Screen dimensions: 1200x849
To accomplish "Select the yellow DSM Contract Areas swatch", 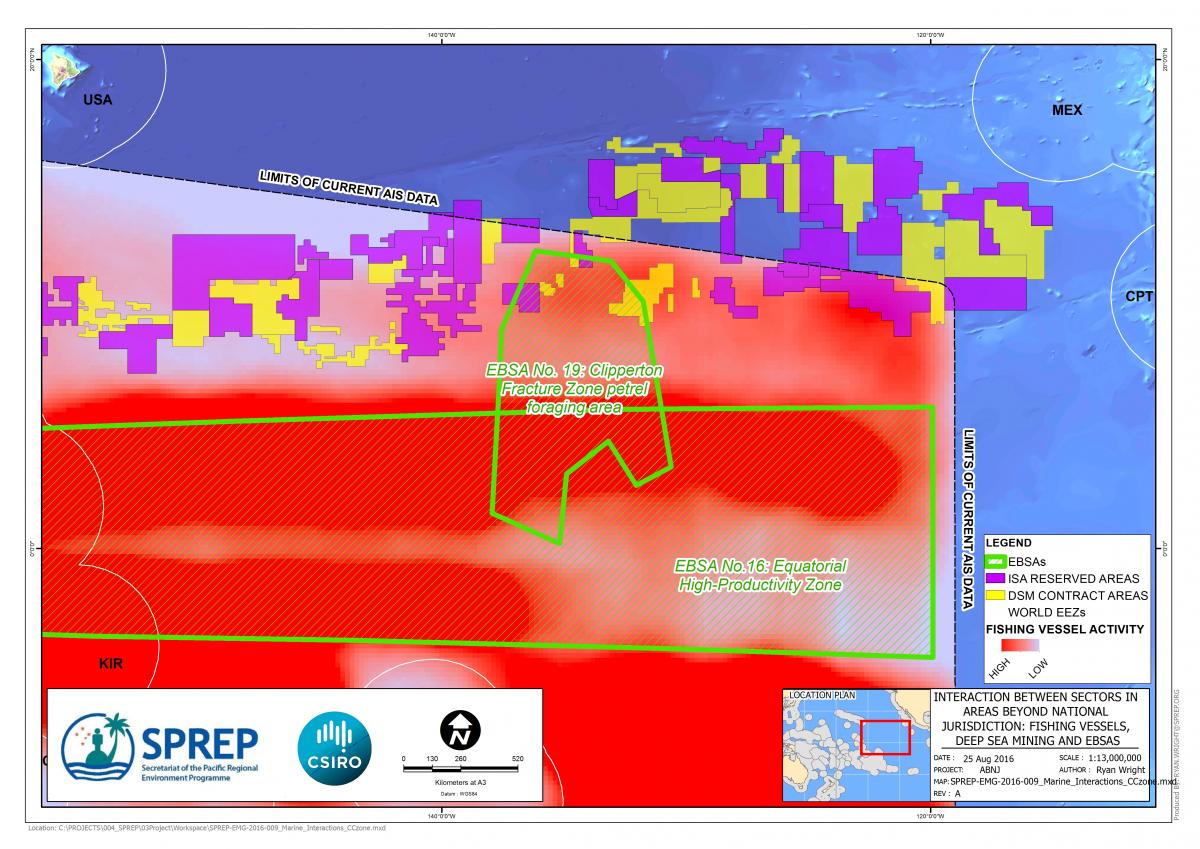I will (995, 595).
